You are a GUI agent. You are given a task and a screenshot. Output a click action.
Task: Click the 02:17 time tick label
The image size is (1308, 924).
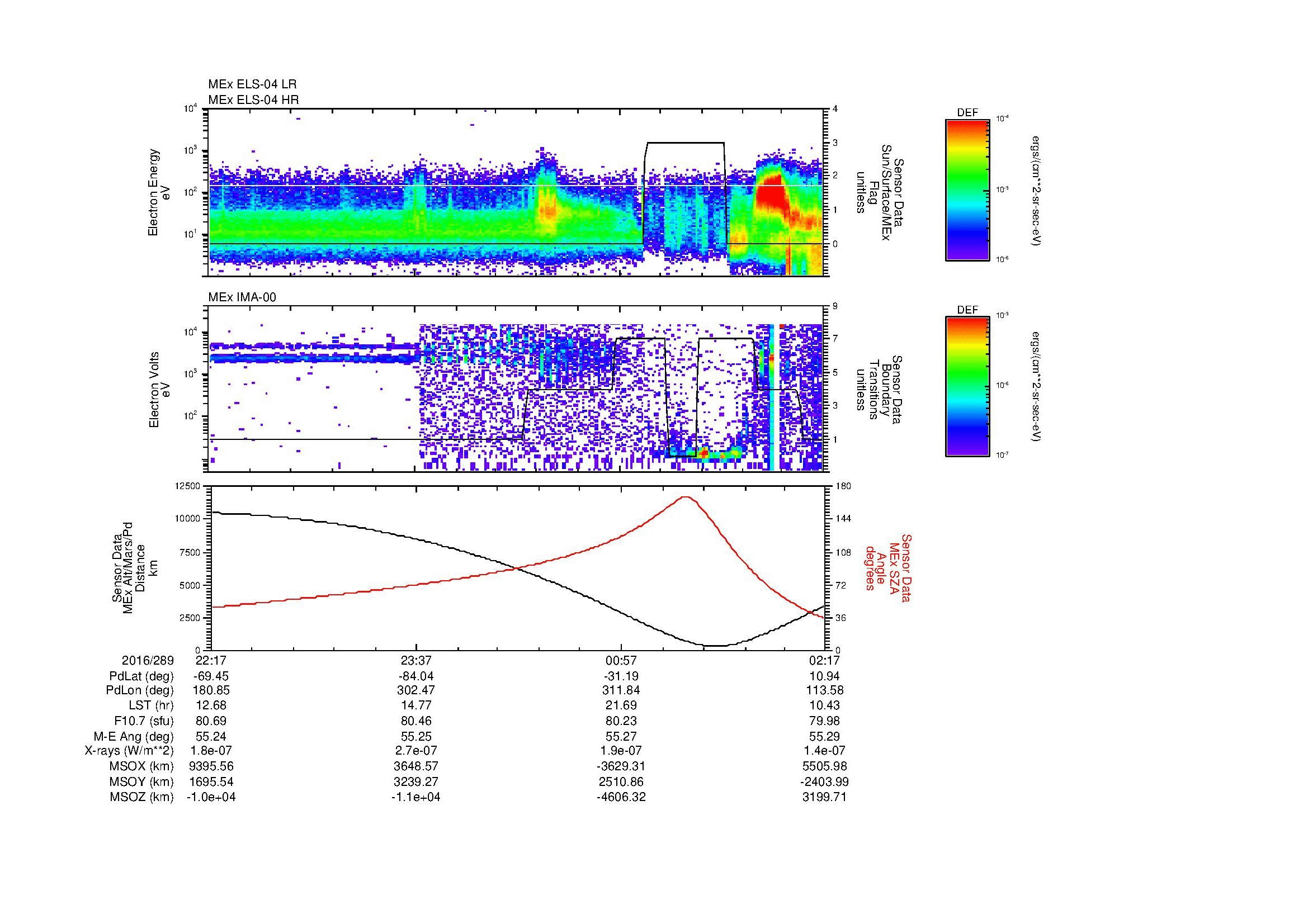tap(824, 660)
